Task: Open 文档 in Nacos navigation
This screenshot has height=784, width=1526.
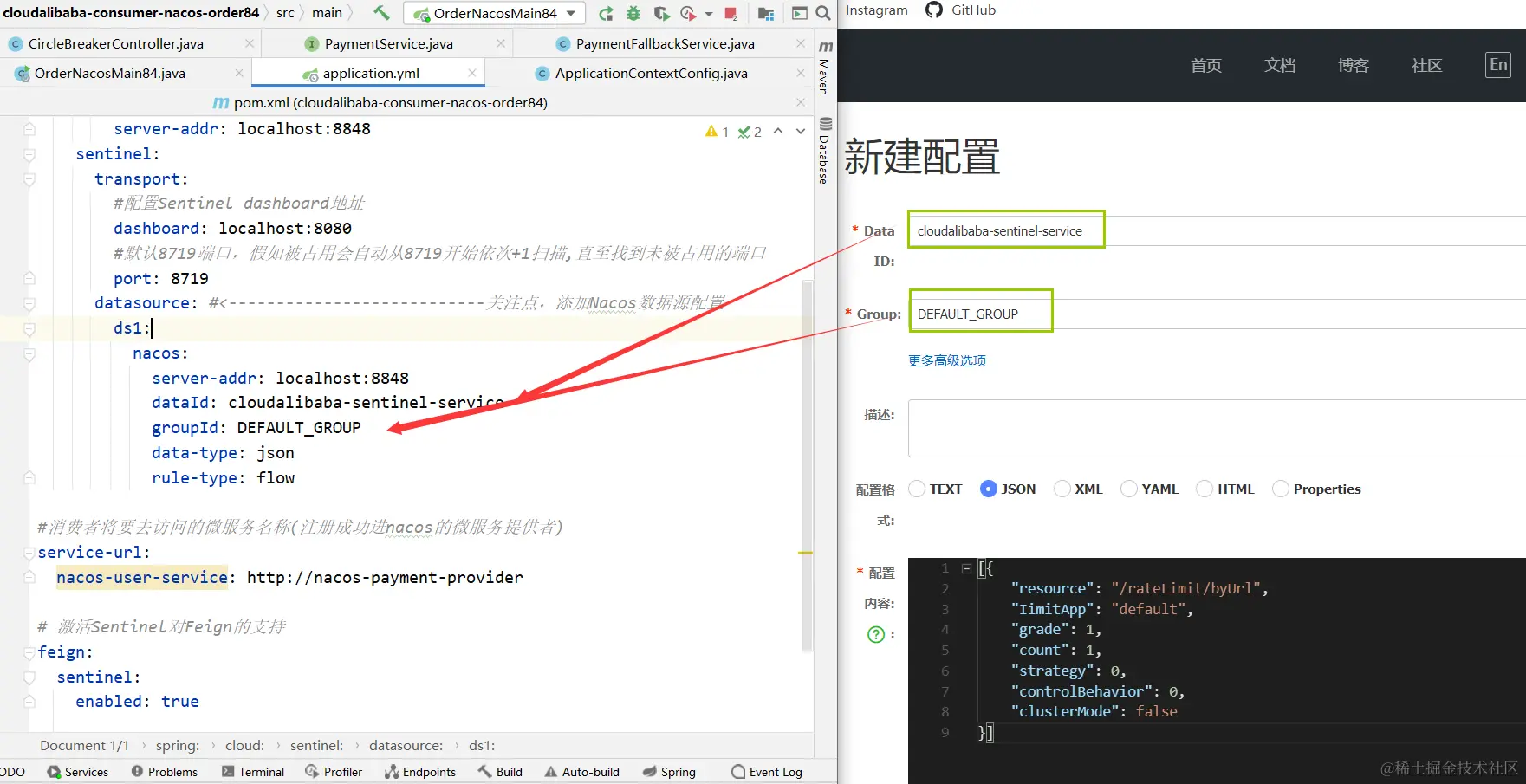Action: [x=1279, y=65]
